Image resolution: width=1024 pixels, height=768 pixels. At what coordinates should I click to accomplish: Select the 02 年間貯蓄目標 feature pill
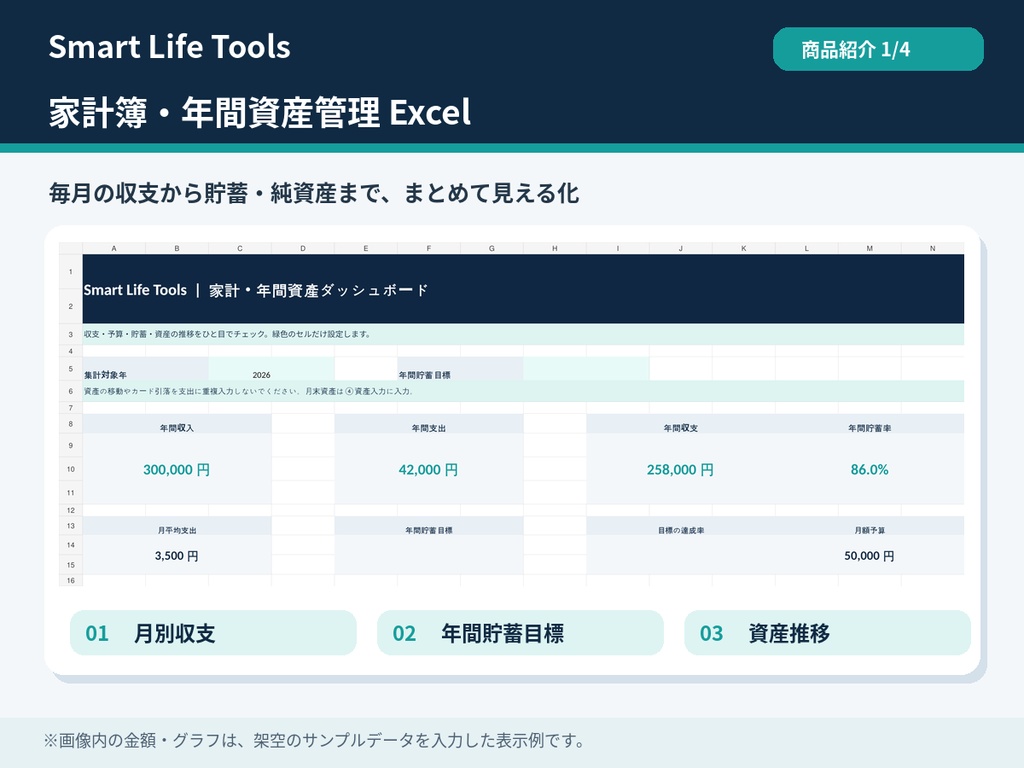tap(520, 633)
